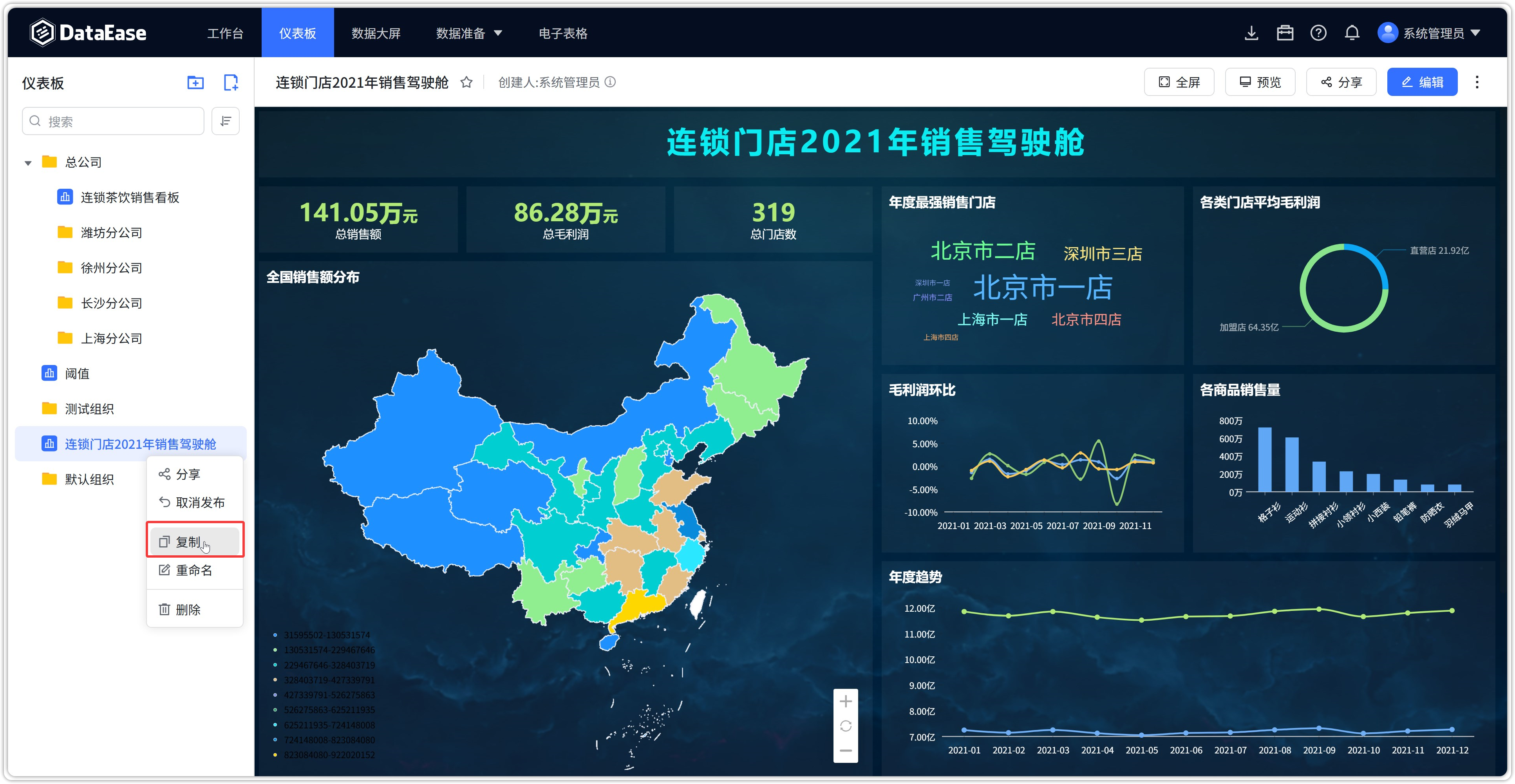Zoom in on the map

pos(846,702)
